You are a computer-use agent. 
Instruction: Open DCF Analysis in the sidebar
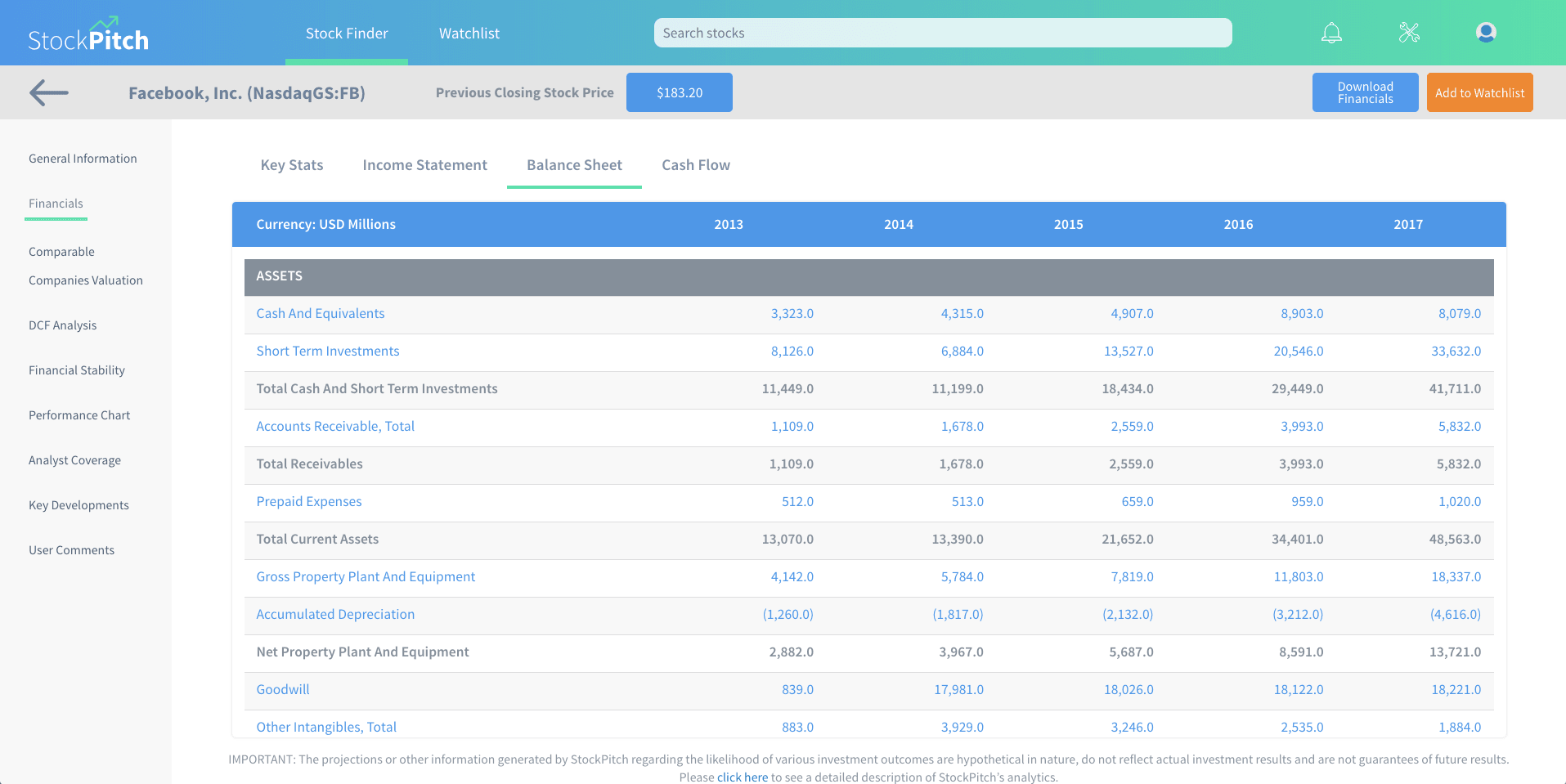[62, 325]
